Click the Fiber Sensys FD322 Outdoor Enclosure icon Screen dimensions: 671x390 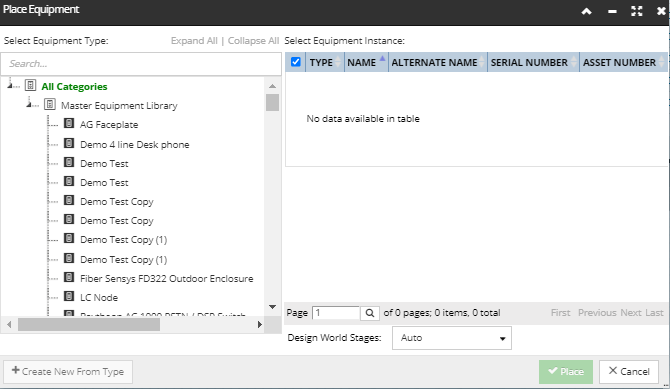tap(69, 277)
